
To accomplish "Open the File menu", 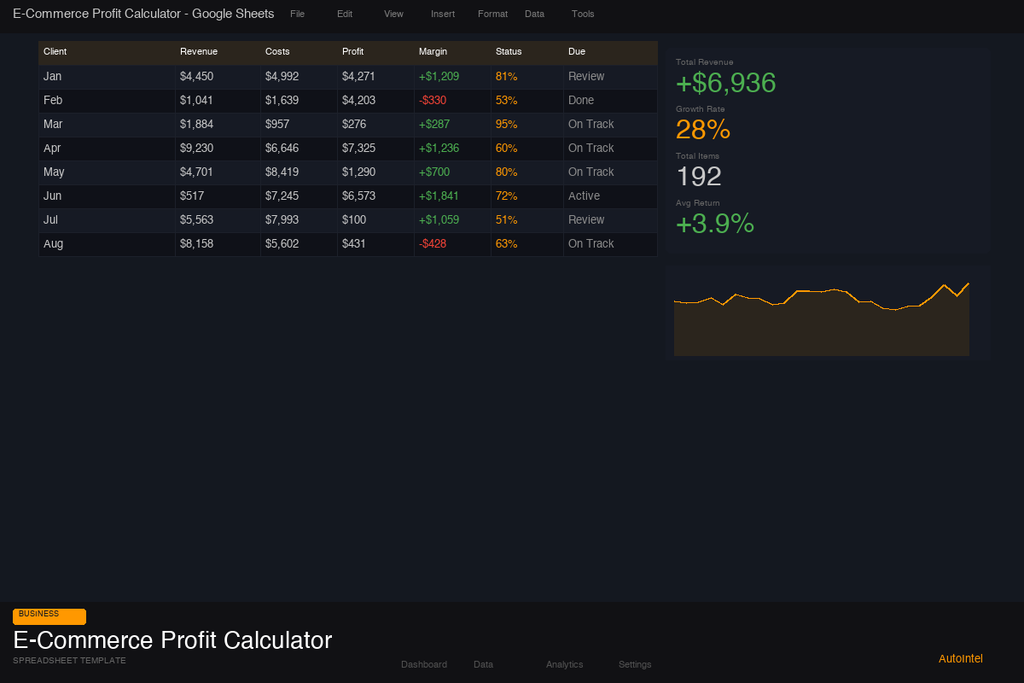I will [x=297, y=14].
